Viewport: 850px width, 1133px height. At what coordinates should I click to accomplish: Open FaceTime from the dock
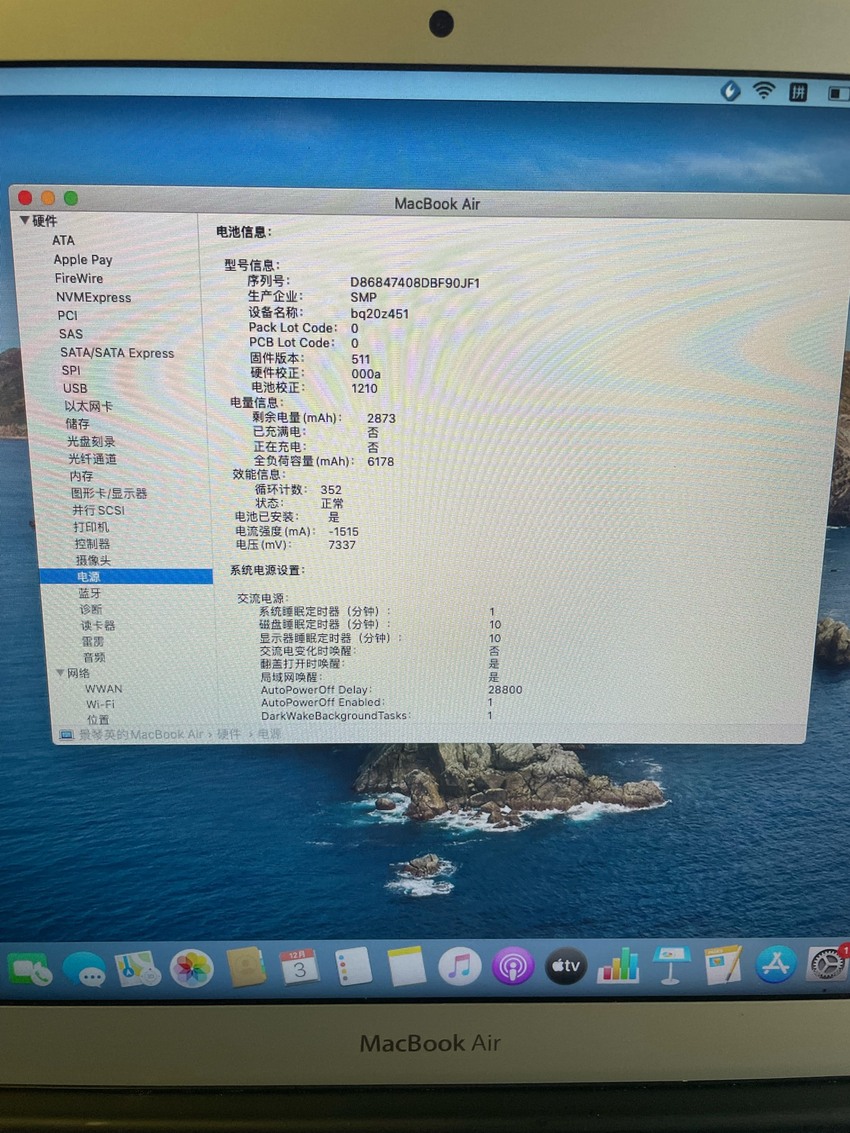pyautogui.click(x=29, y=969)
